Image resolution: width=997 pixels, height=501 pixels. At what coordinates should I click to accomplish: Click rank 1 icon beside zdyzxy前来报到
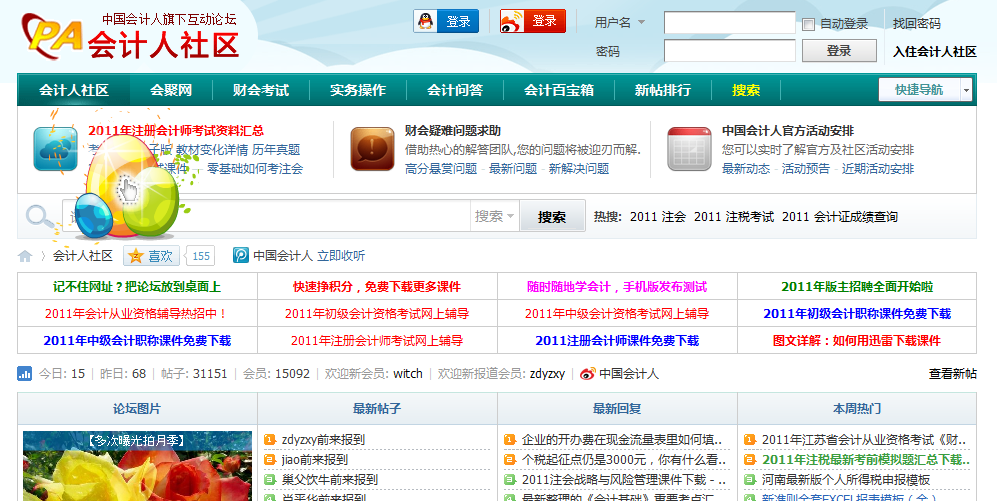pos(270,439)
